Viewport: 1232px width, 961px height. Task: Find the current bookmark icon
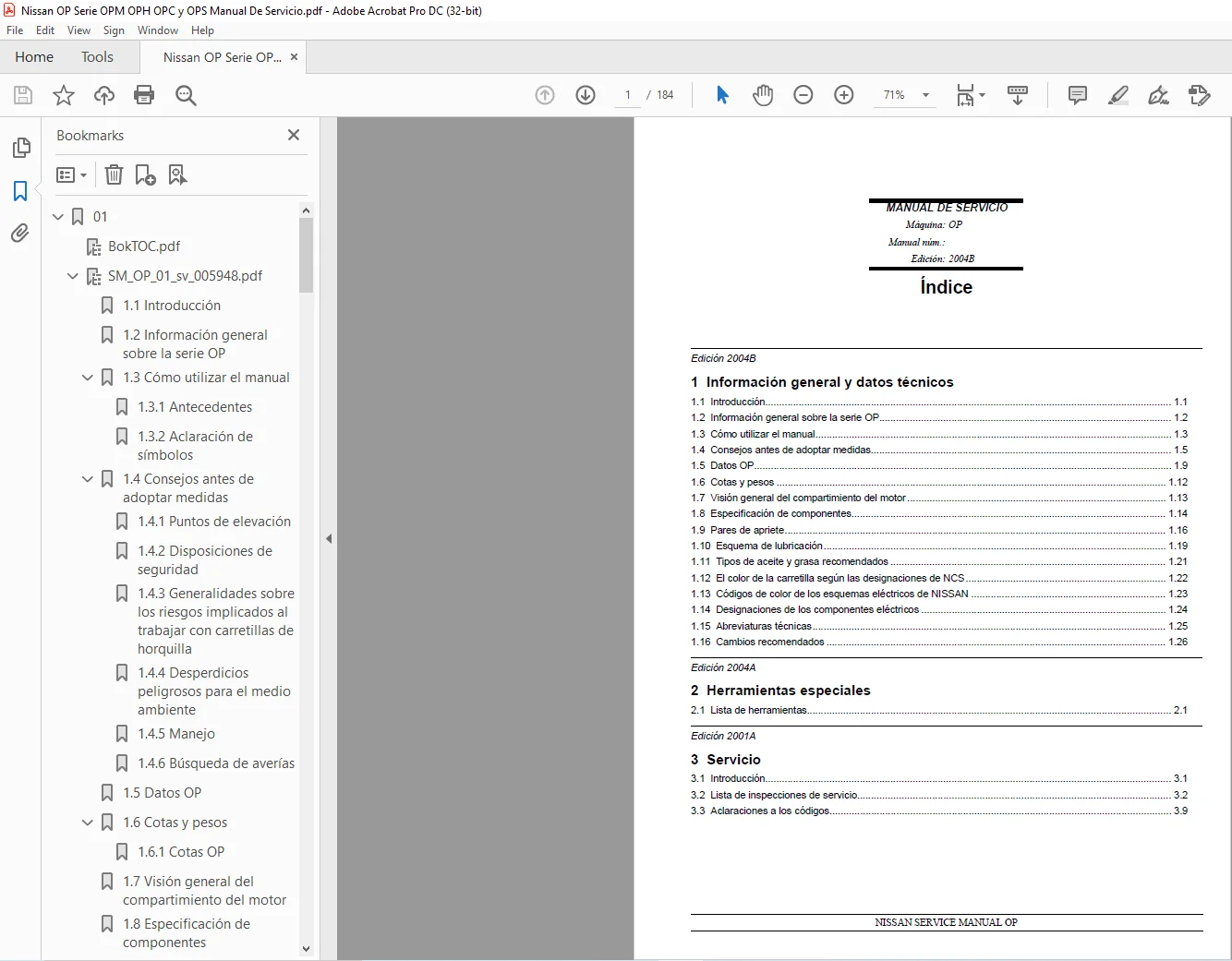coord(177,174)
